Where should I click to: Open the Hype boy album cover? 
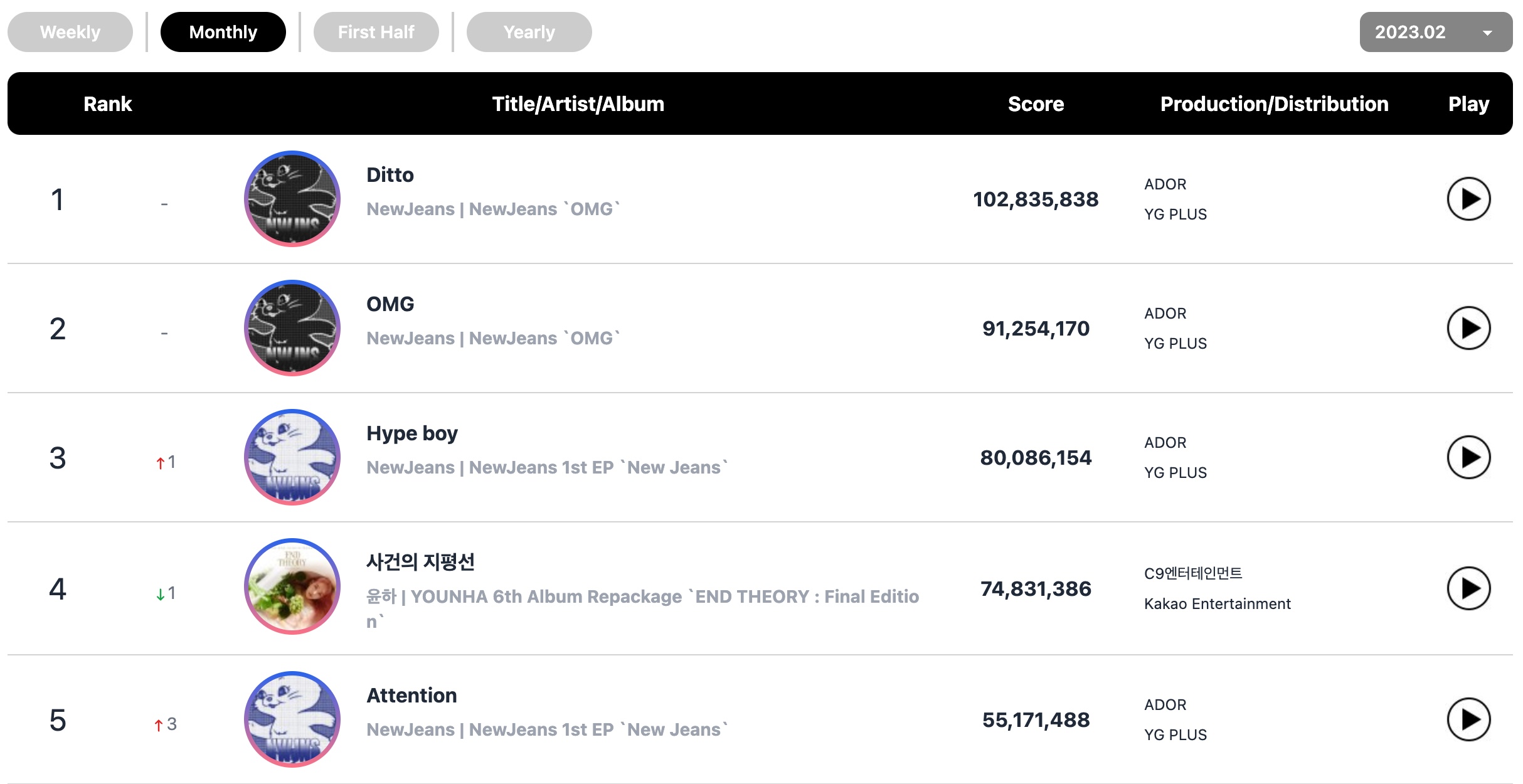pos(292,457)
